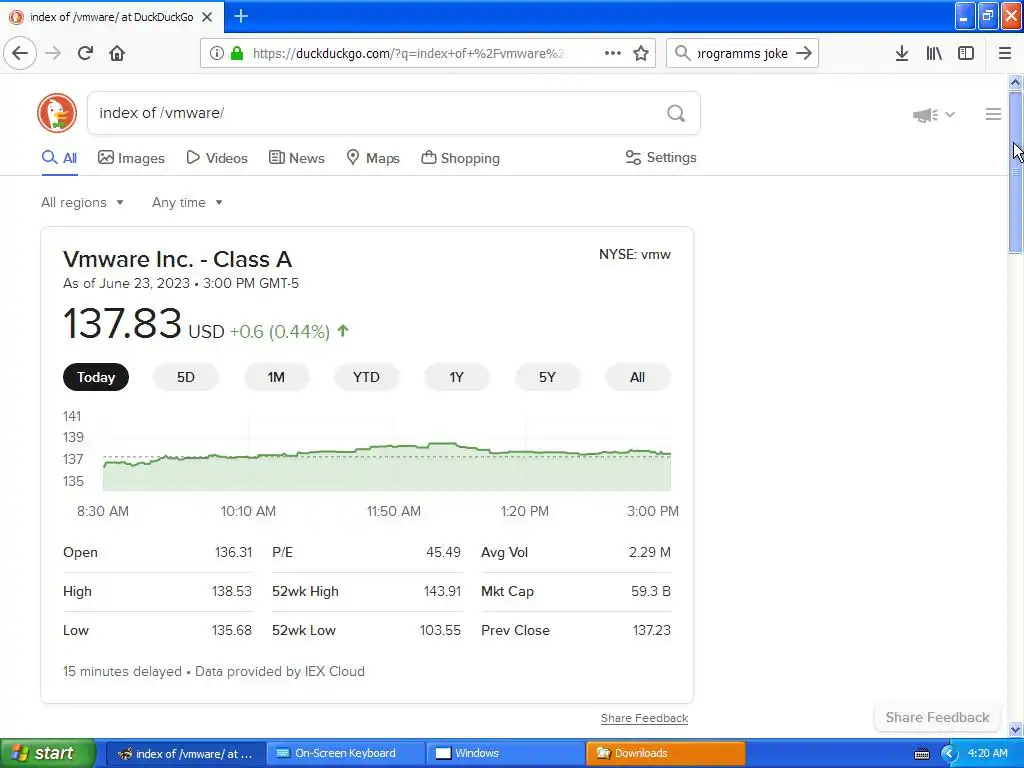Expand hidden system tray icons arrow
Viewport: 1024px width, 768px height.
[950, 754]
